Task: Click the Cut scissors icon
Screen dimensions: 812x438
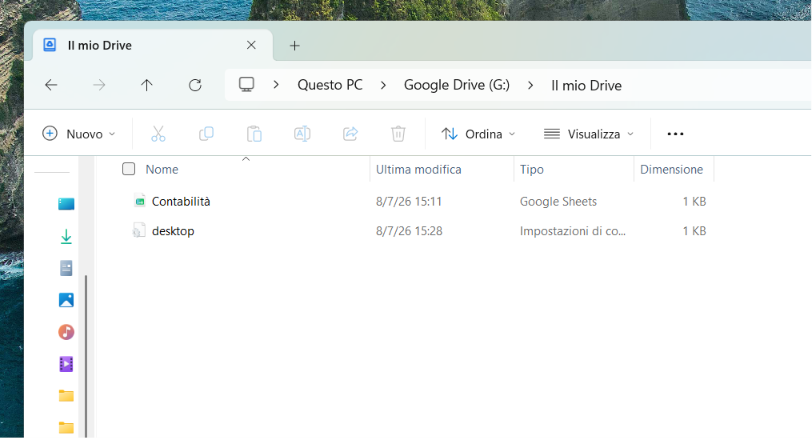Action: click(x=158, y=134)
